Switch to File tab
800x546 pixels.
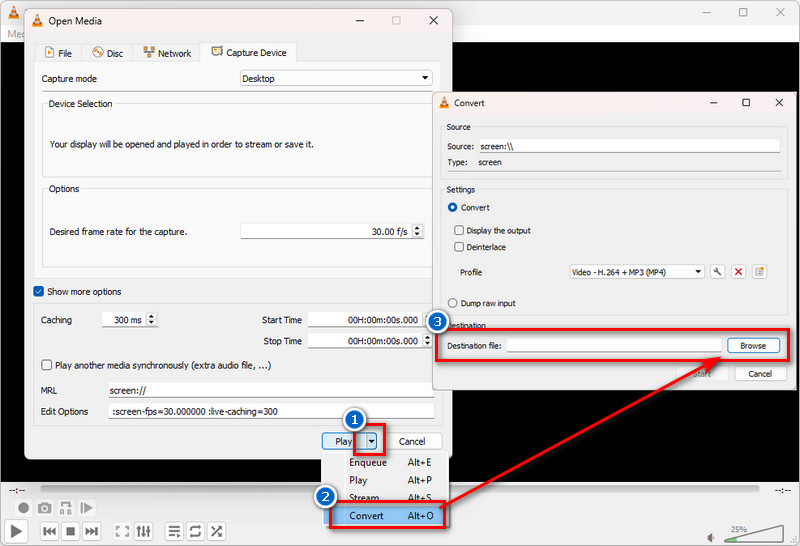coord(58,53)
